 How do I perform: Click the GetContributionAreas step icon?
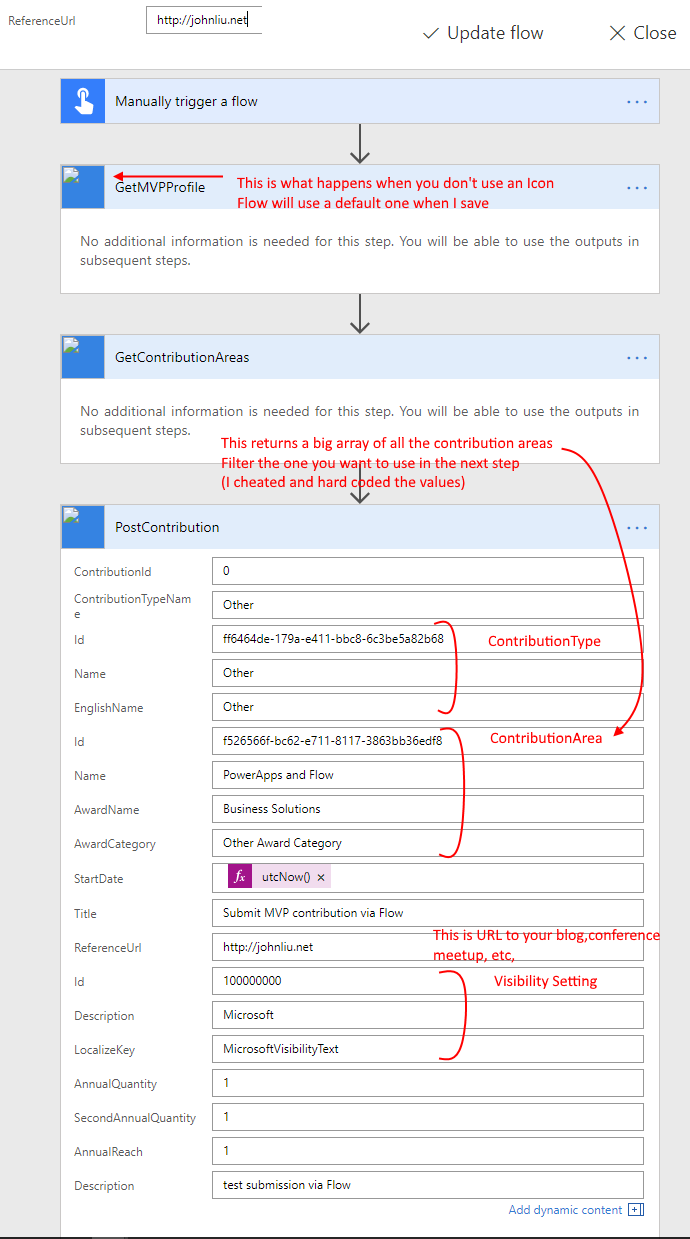click(83, 357)
